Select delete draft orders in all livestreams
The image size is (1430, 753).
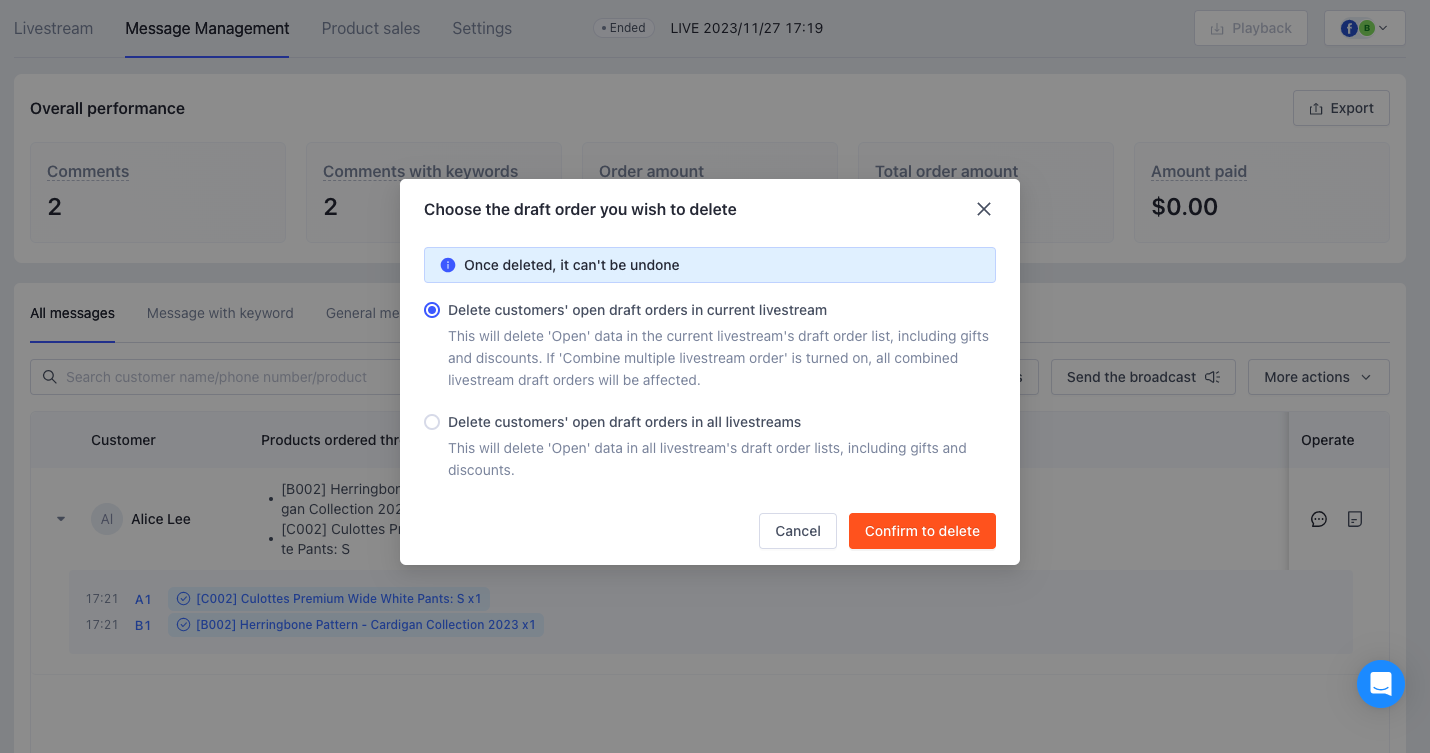(432, 422)
